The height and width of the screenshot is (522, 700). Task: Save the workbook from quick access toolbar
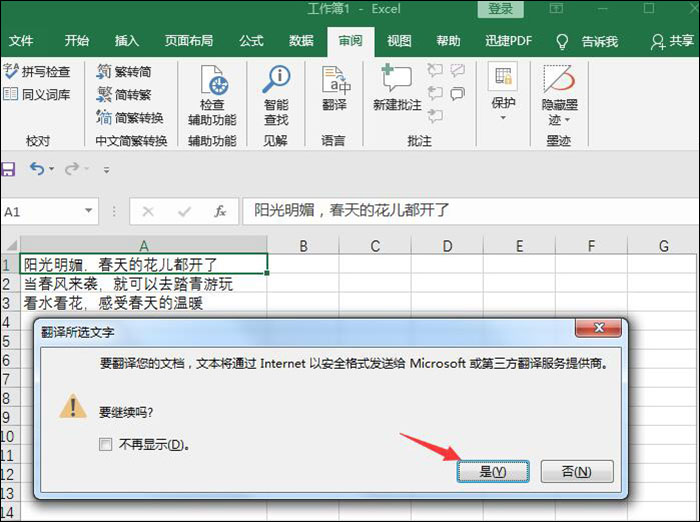click(8, 169)
